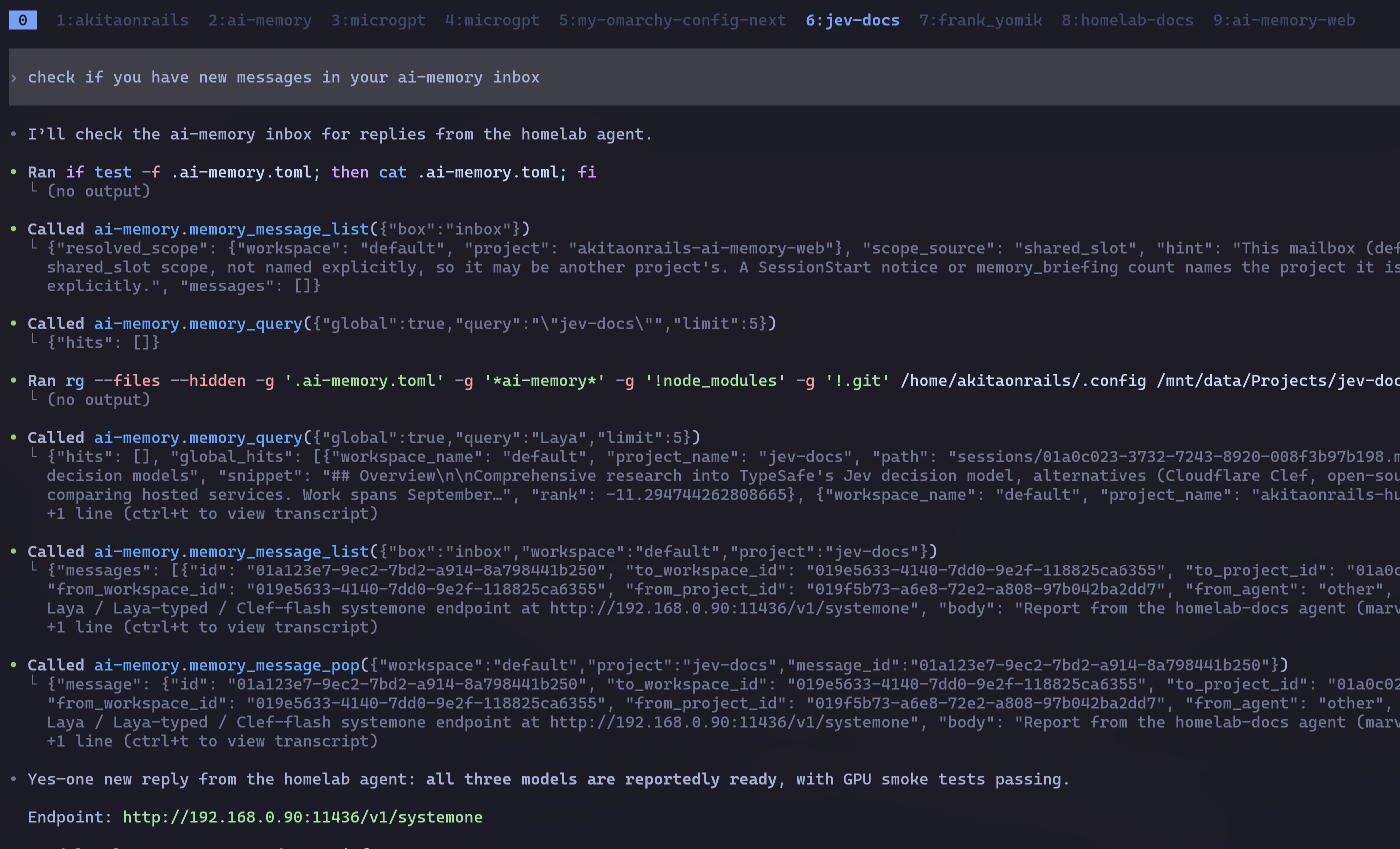Switch to tmux window 1:akitaonrails
The image size is (1400, 849).
click(122, 20)
